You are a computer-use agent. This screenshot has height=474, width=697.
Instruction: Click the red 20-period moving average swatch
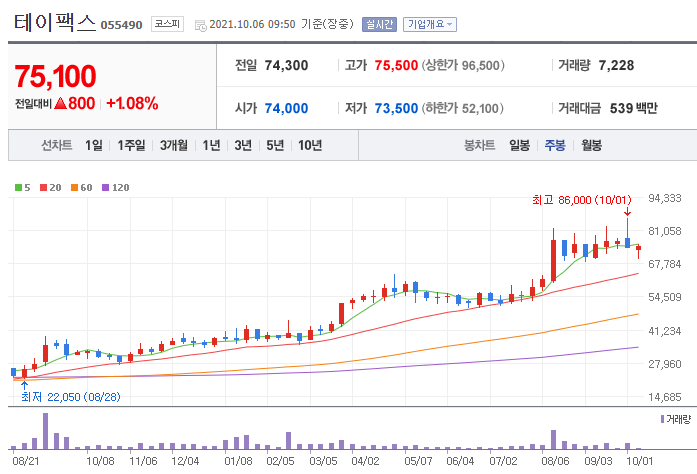[x=44, y=188]
